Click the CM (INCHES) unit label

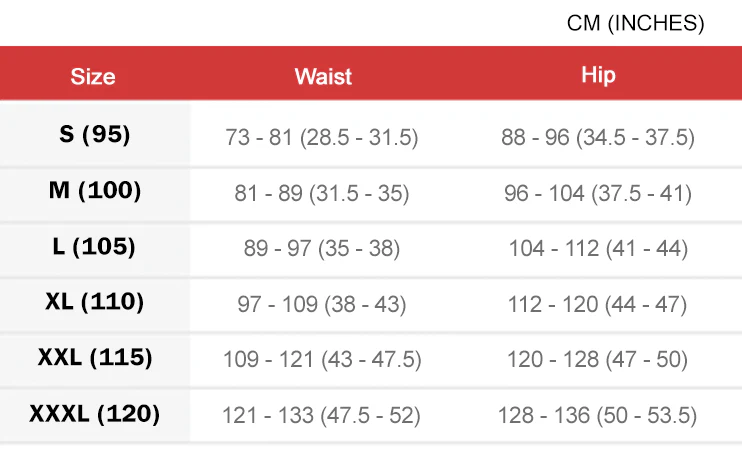pyautogui.click(x=635, y=24)
